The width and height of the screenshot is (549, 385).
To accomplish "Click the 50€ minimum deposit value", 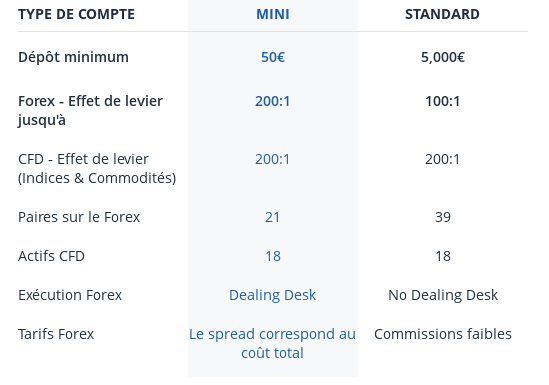I will pos(273,57).
